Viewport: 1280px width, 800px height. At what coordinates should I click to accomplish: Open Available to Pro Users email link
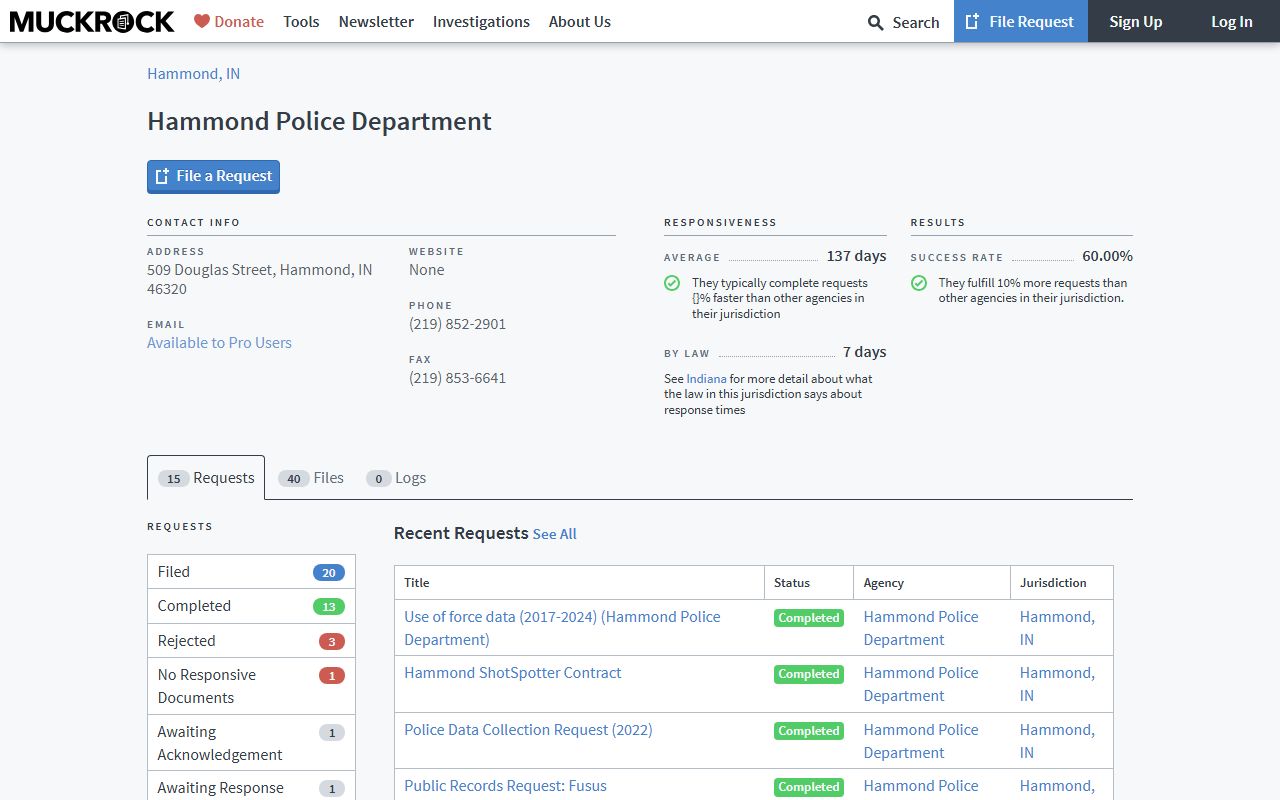(x=219, y=342)
